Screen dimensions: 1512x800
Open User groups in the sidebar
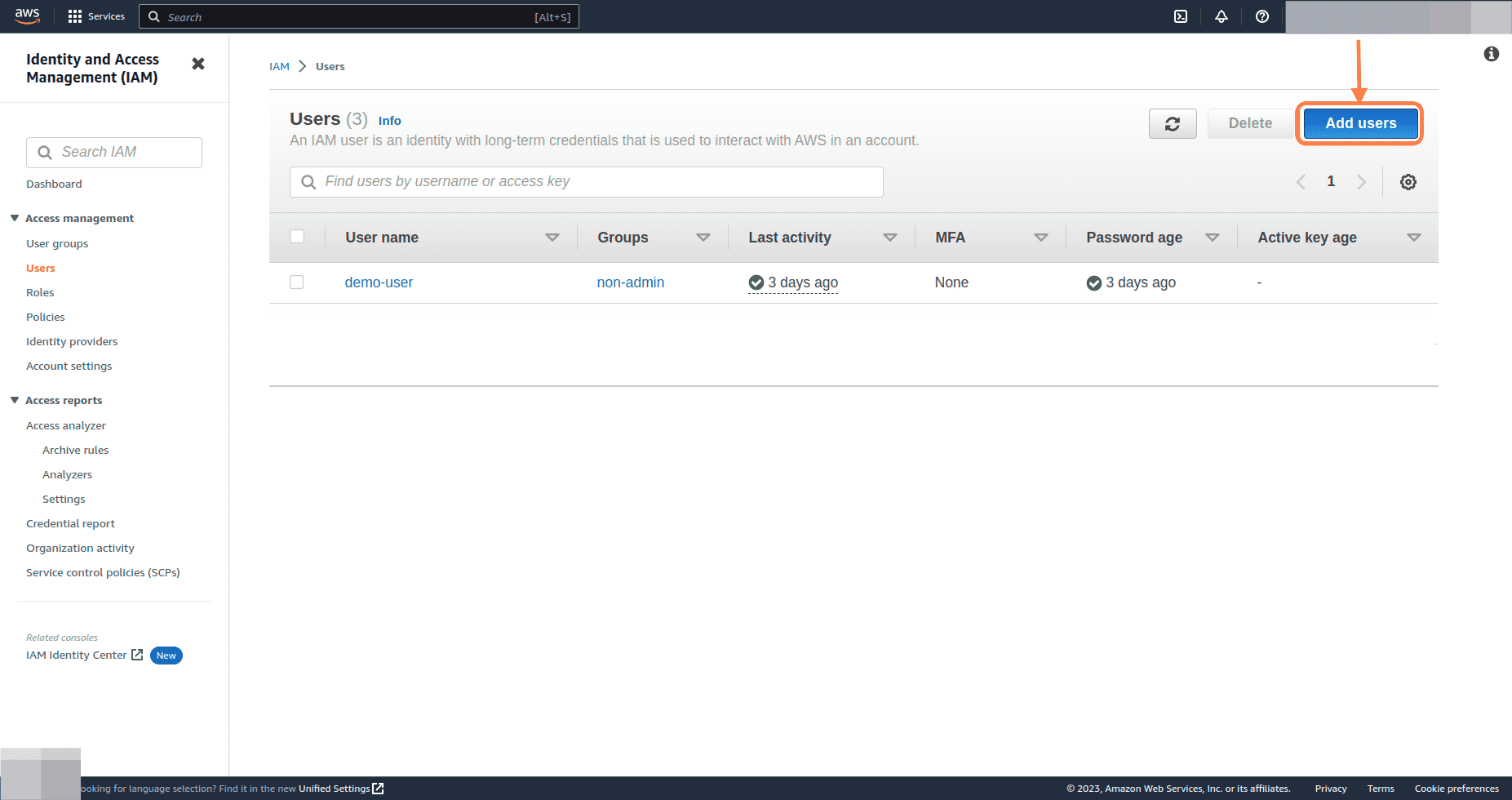(57, 243)
